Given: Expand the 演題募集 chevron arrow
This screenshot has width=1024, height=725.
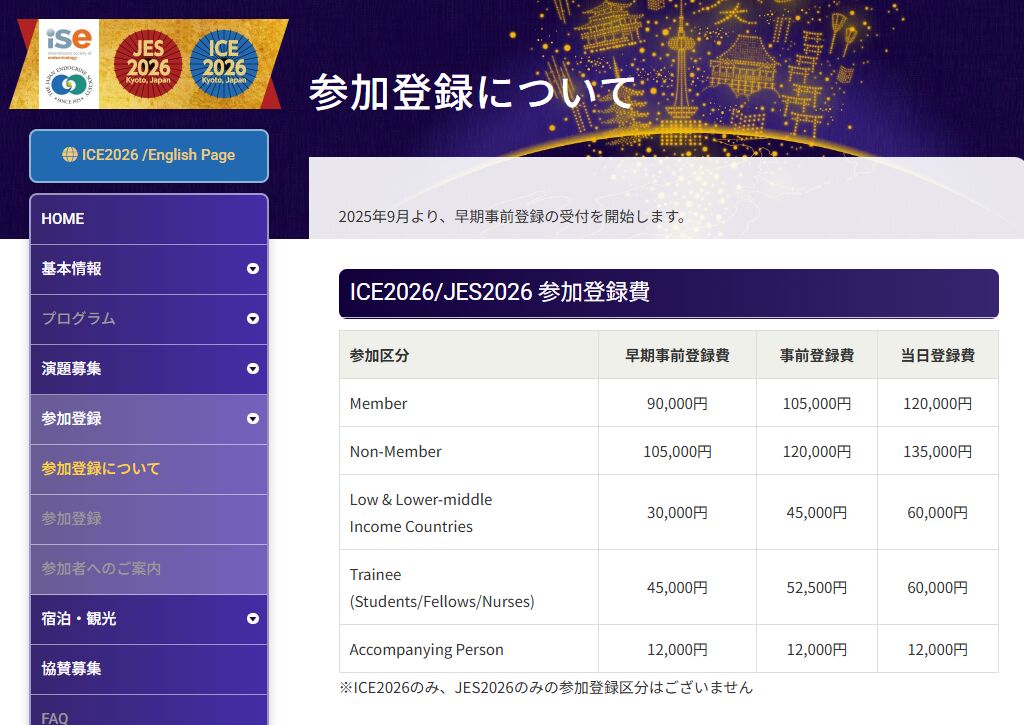Looking at the screenshot, I should pos(253,369).
